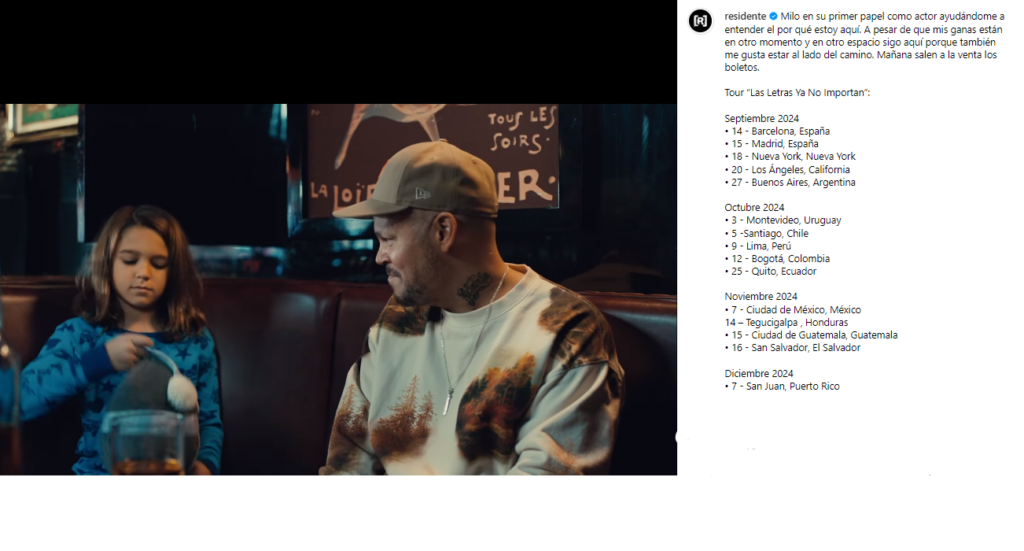This screenshot has width=1024, height=551.
Task: Select the '27 - Buenos Aires, Argentina' entry
Action: coord(790,182)
